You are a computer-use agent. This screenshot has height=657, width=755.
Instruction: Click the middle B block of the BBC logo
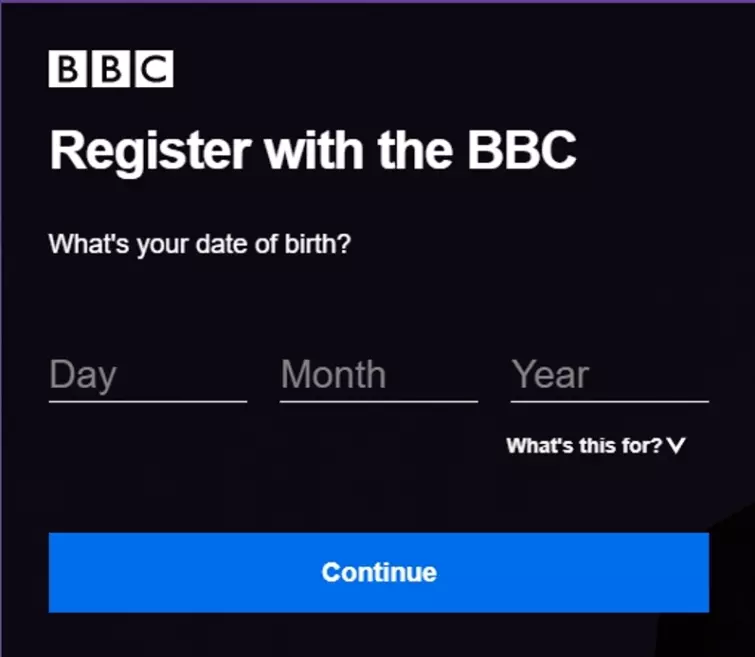pos(111,69)
